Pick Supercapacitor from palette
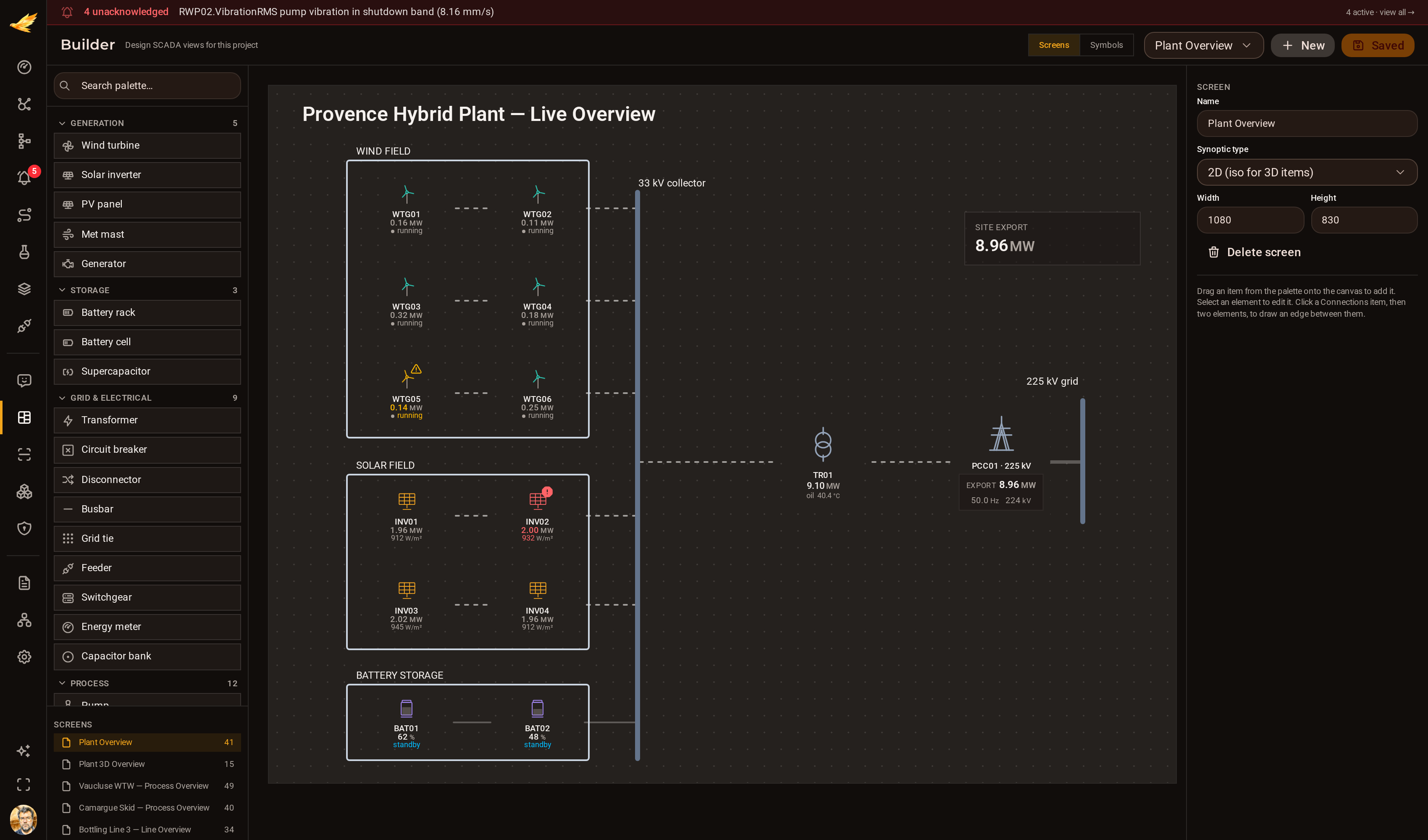Screen dimensions: 1428x840 (147, 372)
